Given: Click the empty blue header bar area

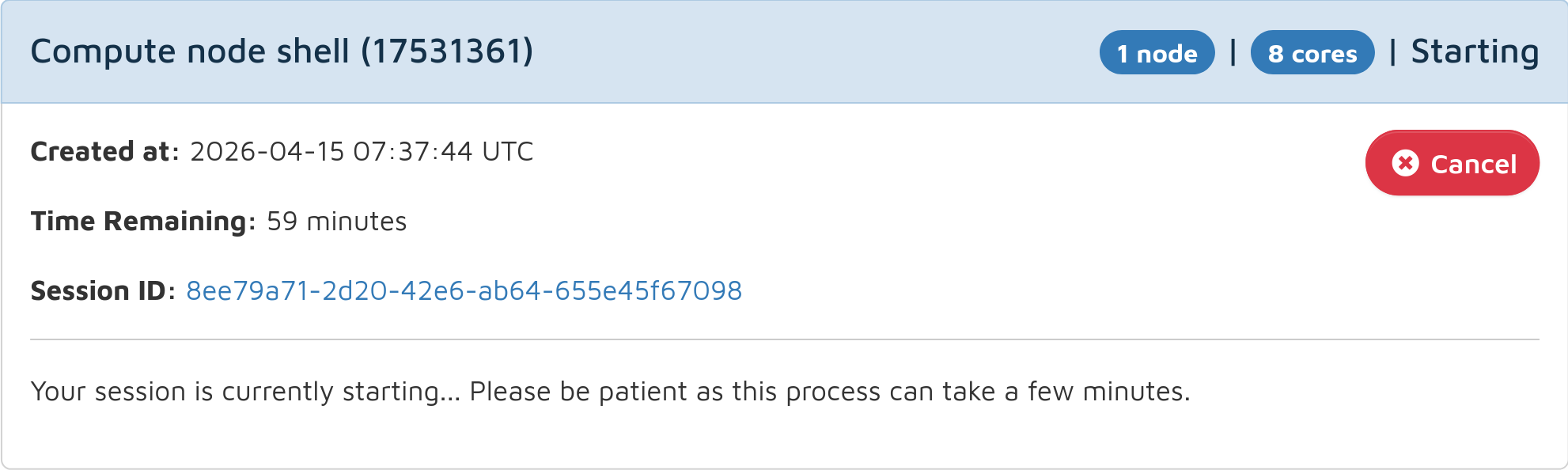Looking at the screenshot, I should pyautogui.click(x=815, y=52).
